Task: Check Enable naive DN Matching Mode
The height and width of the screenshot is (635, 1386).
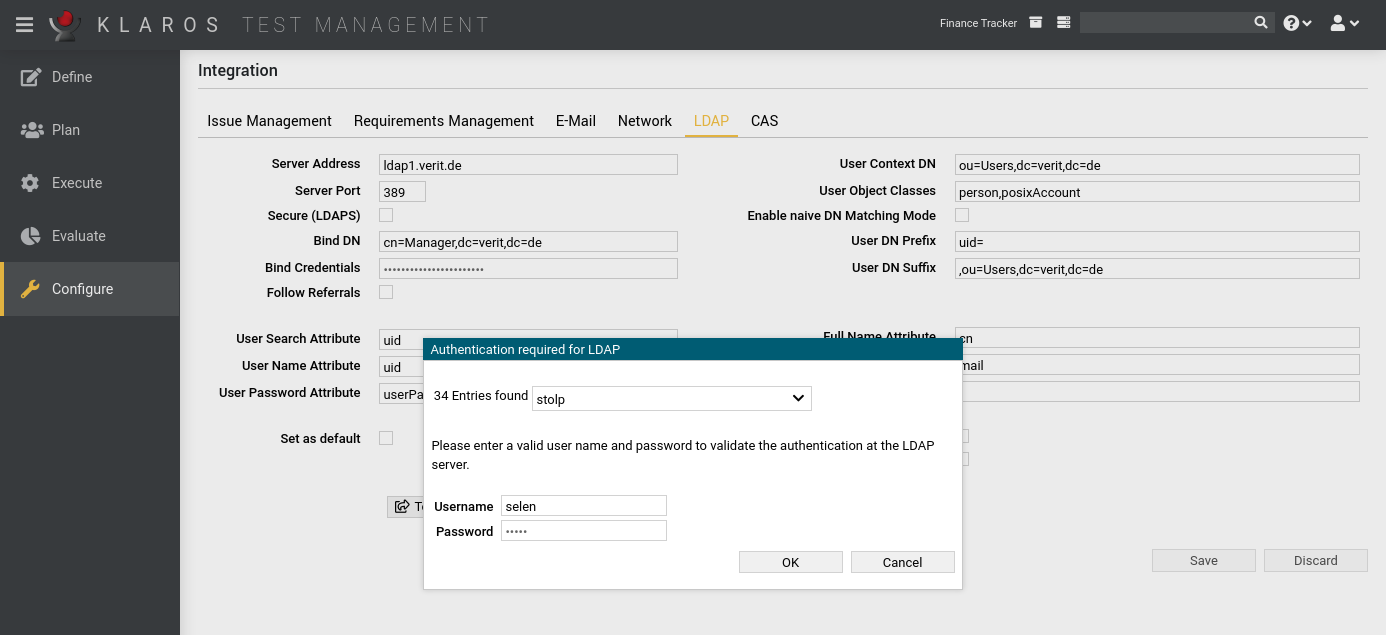Action: pos(962,215)
